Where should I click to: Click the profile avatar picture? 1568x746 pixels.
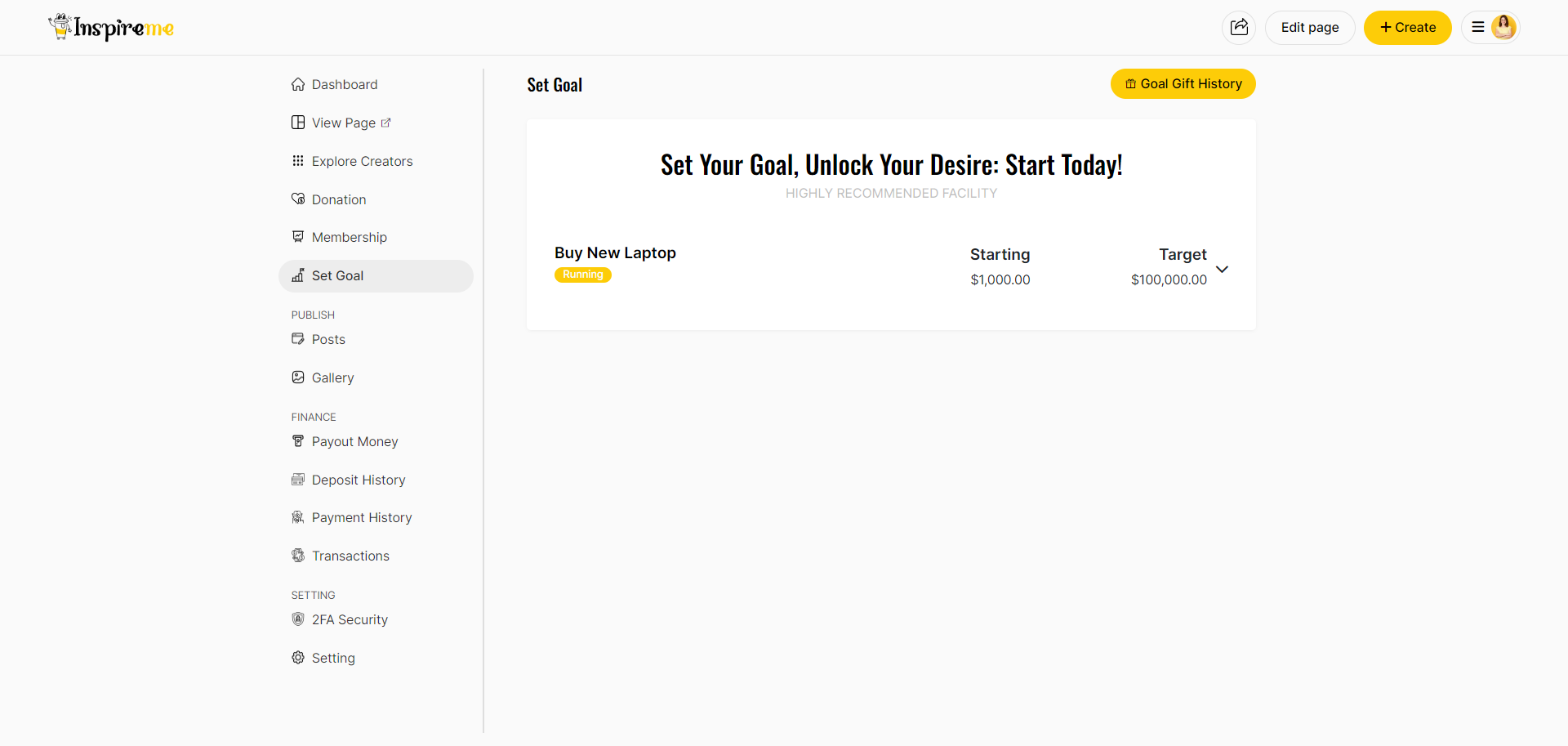[x=1503, y=27]
